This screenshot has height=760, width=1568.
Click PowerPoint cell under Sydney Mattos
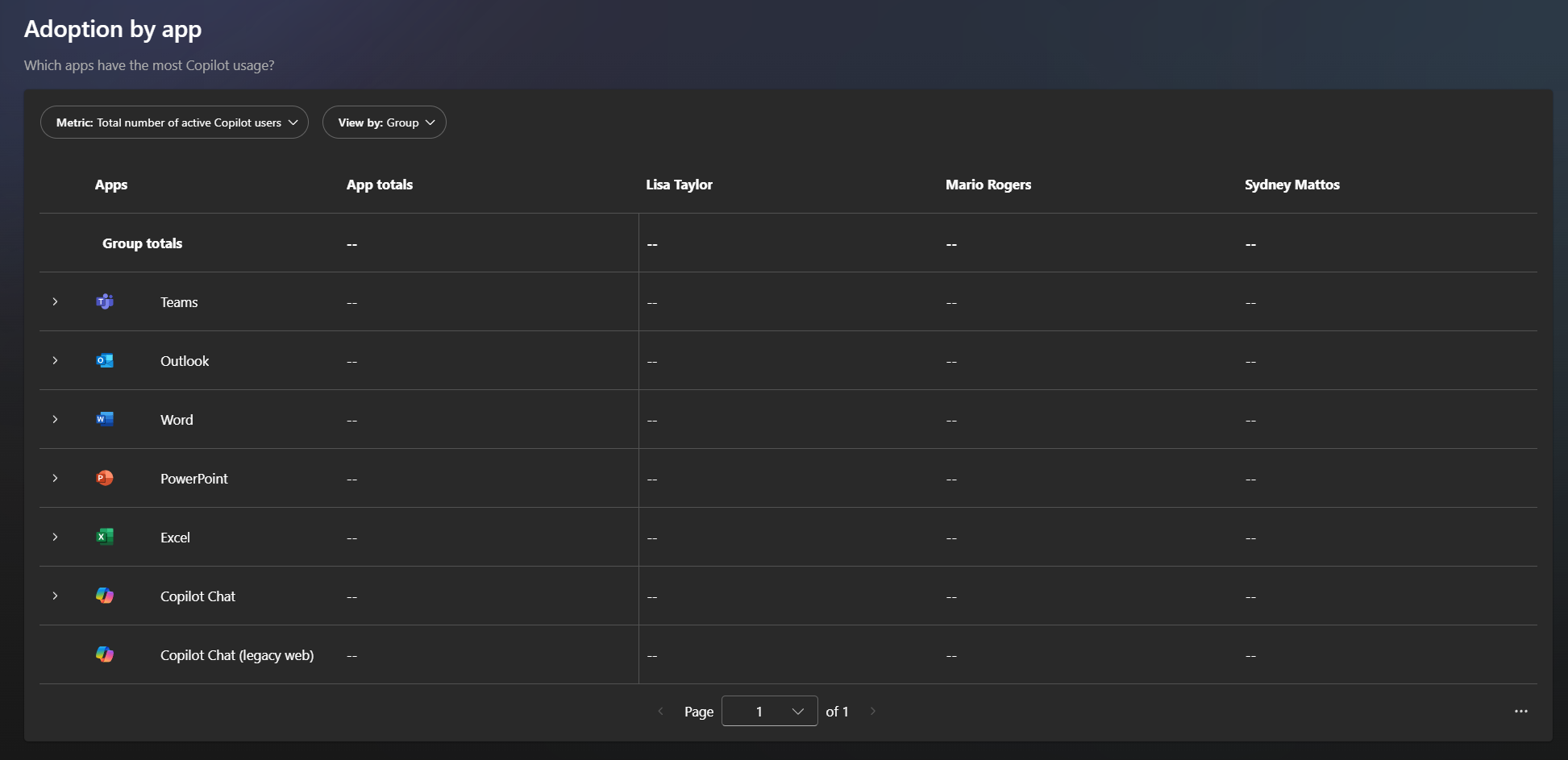tap(1250, 480)
